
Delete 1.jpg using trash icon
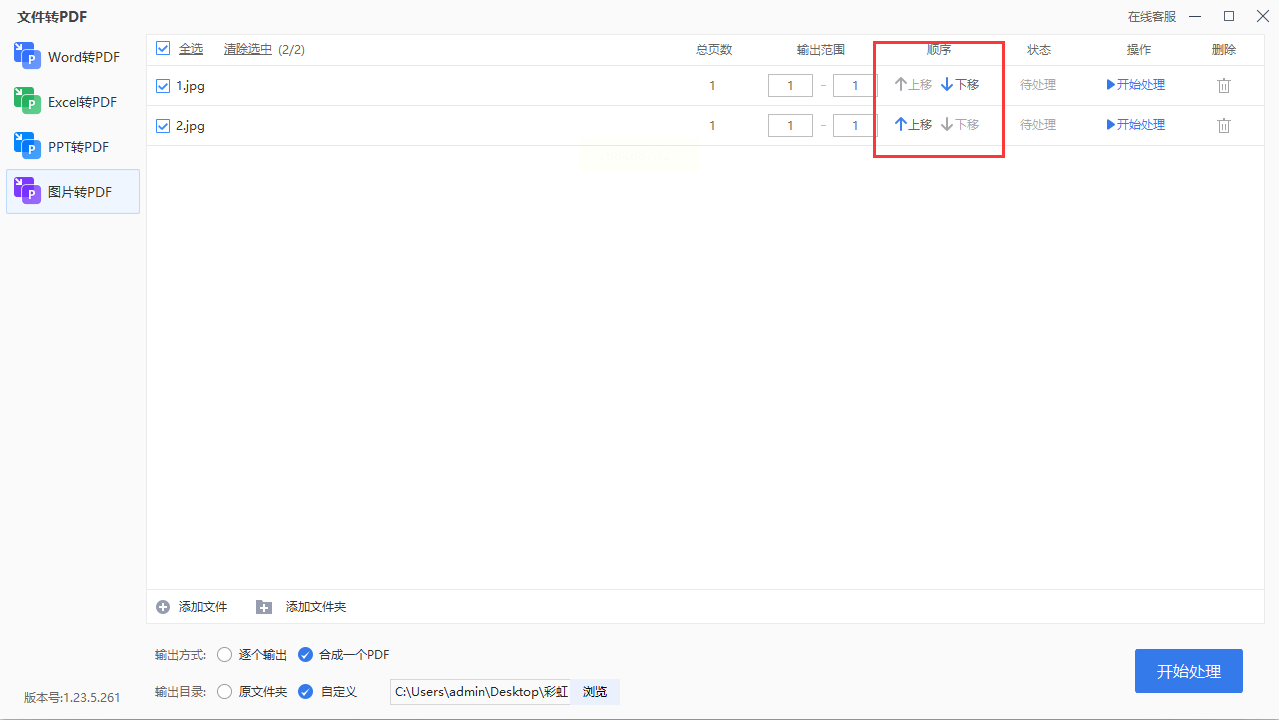click(1223, 85)
